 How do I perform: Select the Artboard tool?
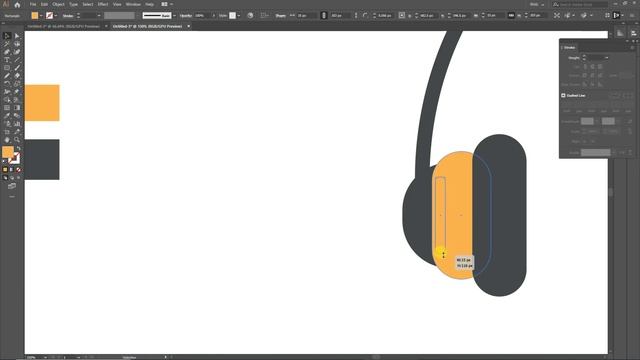click(x=7, y=132)
